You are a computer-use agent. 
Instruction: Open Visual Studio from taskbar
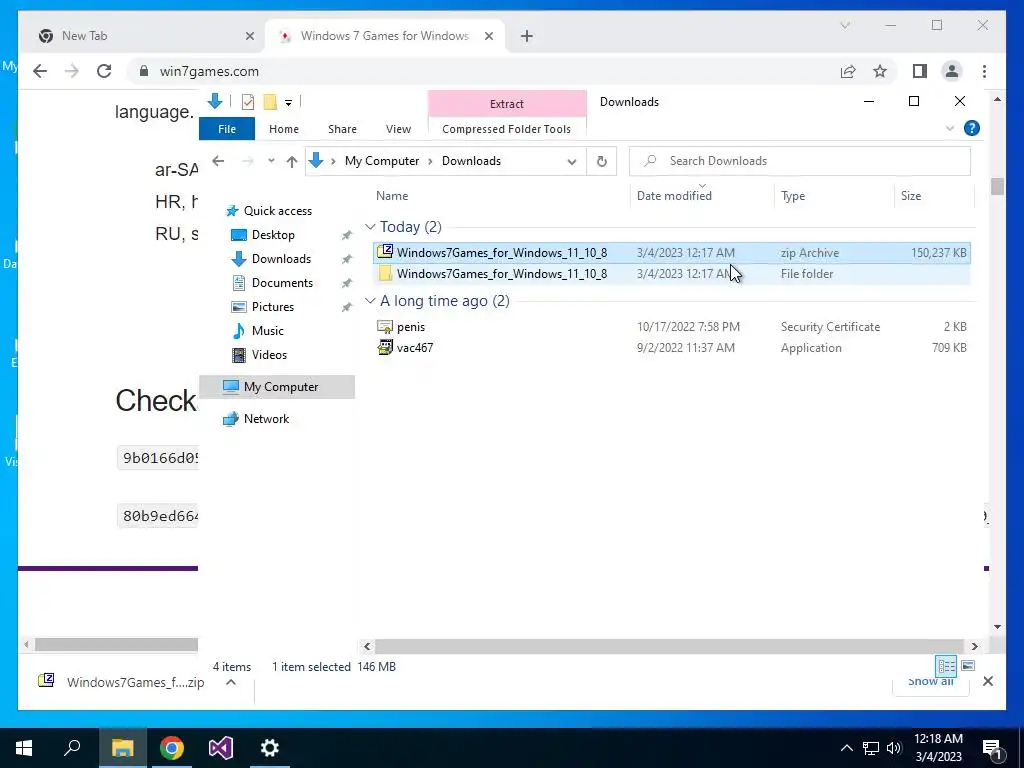(221, 748)
